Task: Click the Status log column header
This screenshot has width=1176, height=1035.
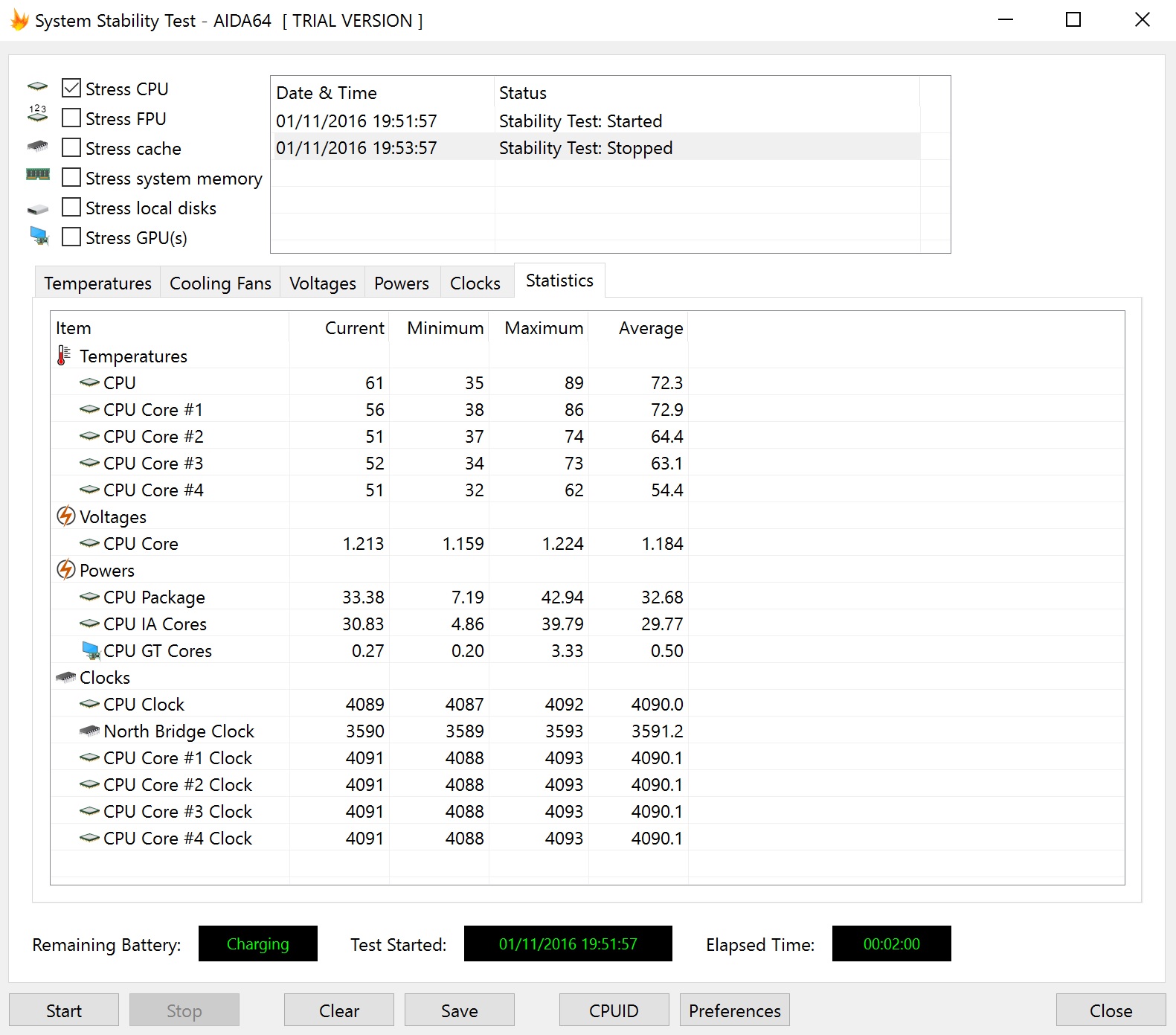Action: [x=707, y=92]
